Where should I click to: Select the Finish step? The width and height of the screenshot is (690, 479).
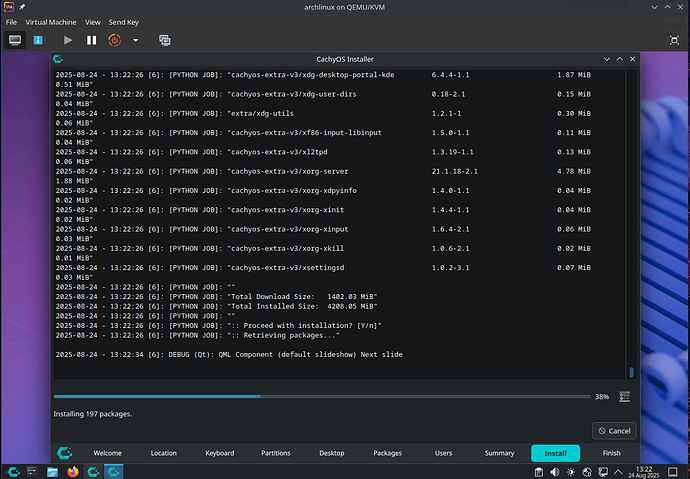tap(611, 453)
